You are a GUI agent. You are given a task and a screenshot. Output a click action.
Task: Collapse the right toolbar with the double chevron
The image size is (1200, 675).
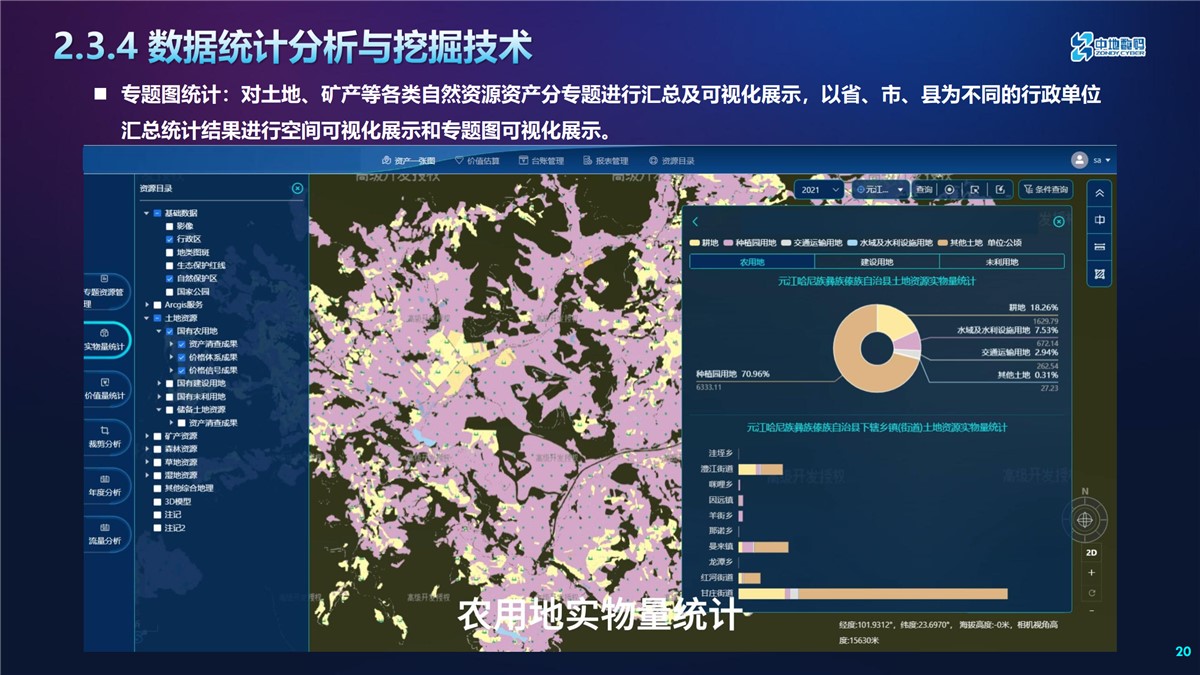1099,193
